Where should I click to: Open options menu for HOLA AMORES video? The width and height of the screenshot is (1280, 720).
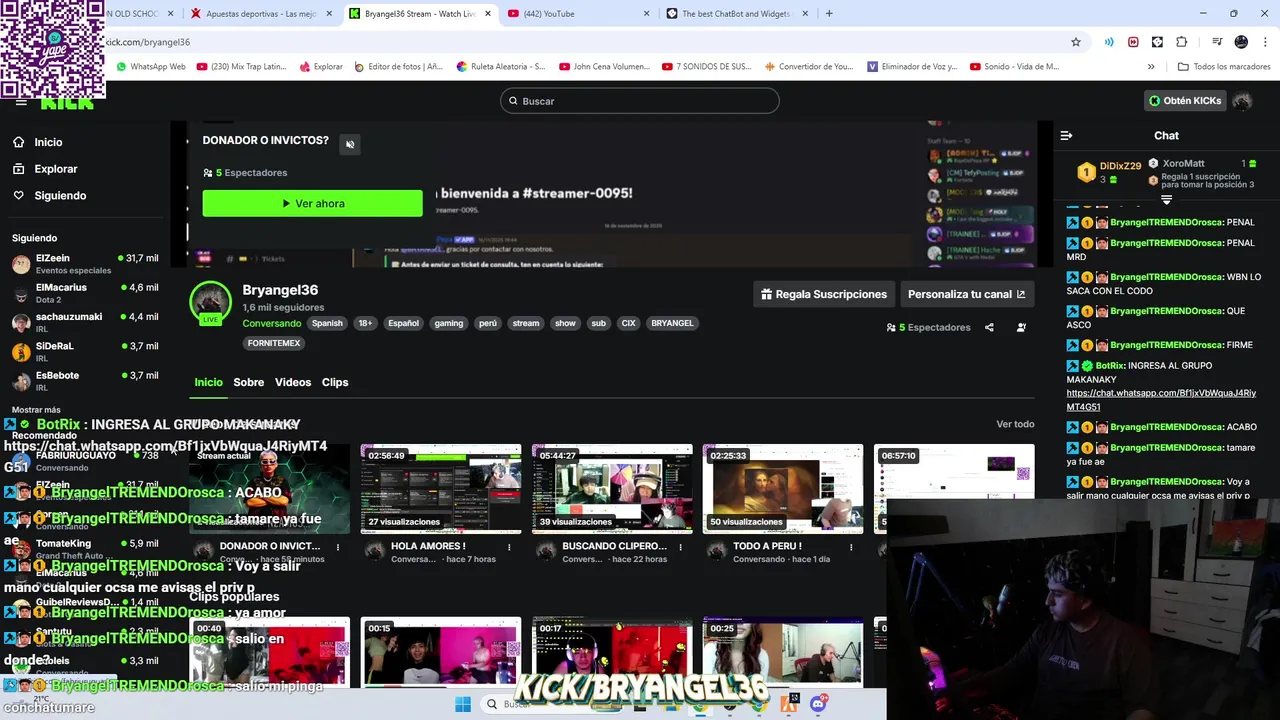(510, 547)
